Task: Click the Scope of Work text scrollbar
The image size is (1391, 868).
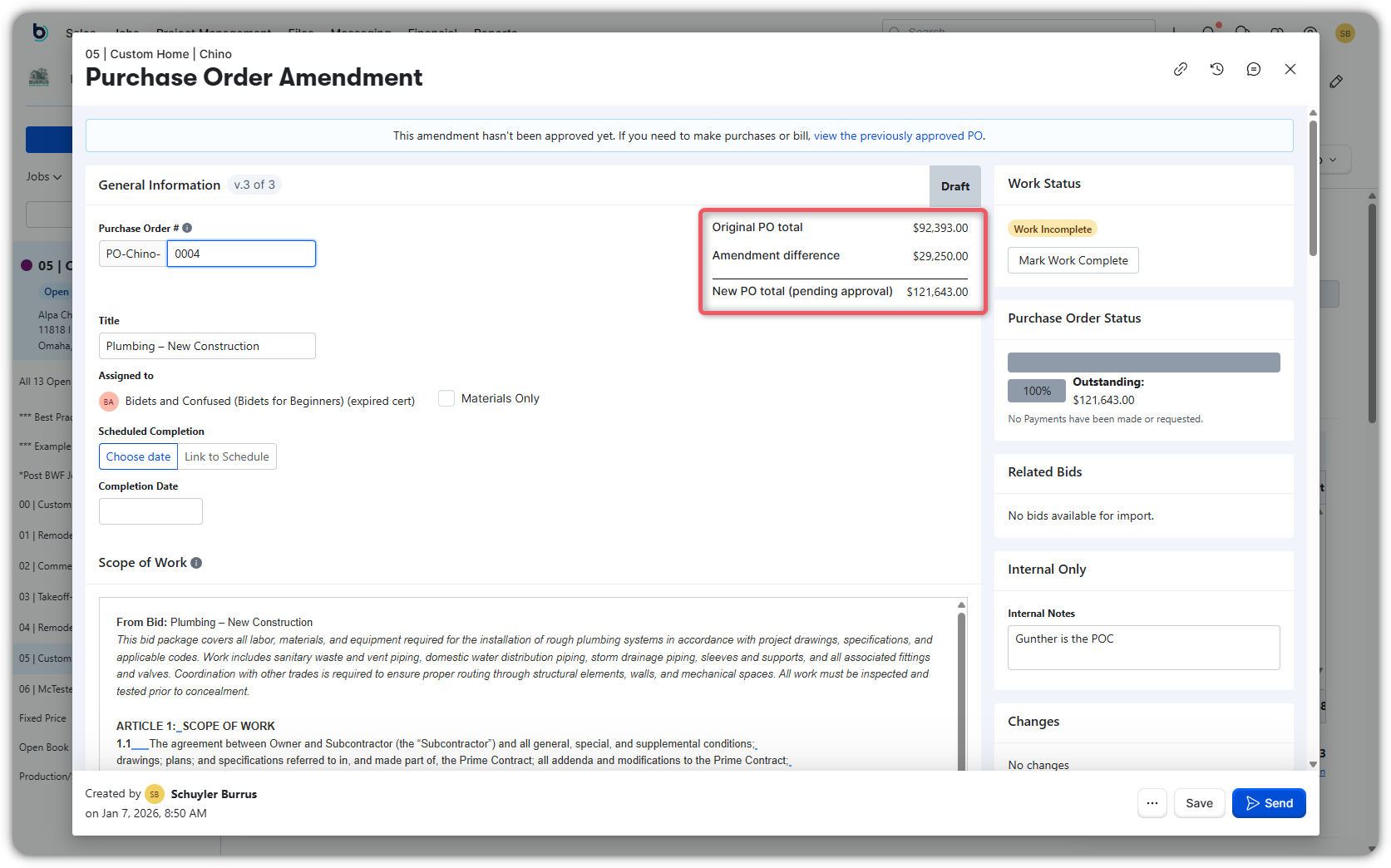Action: pos(961,690)
